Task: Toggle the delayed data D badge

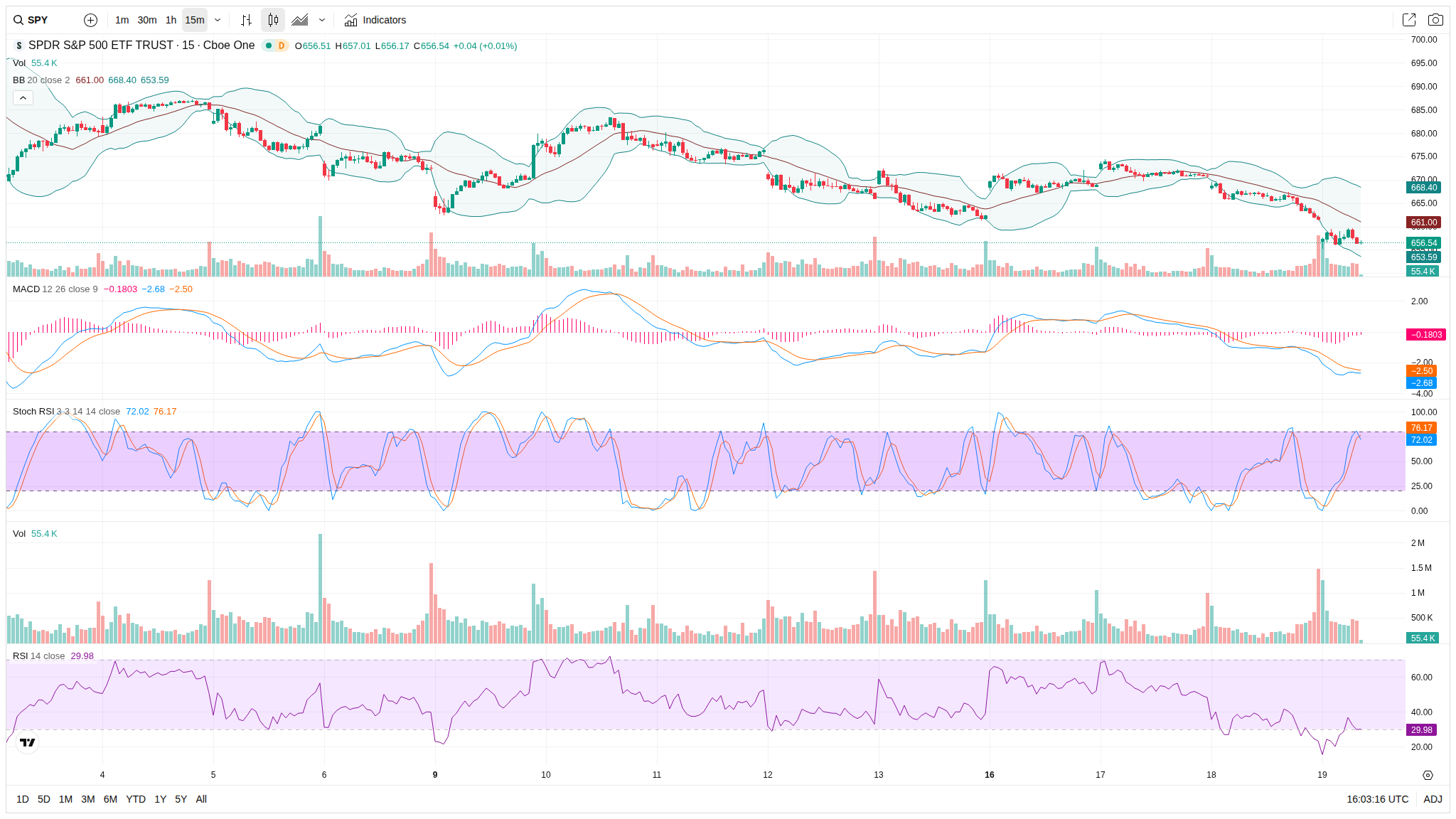Action: point(282,45)
